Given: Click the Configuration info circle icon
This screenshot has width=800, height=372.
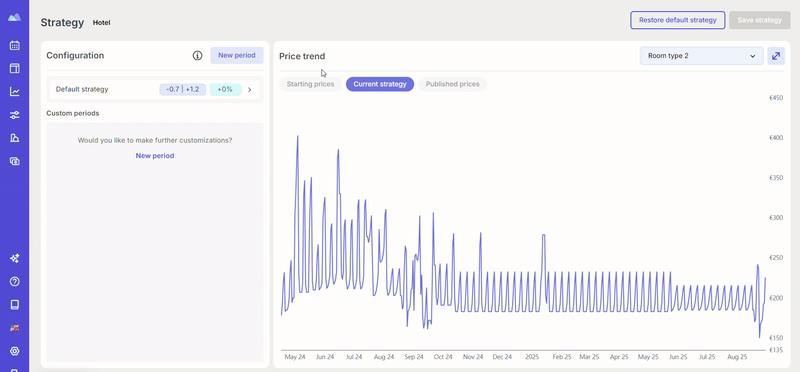Looking at the screenshot, I should [197, 56].
